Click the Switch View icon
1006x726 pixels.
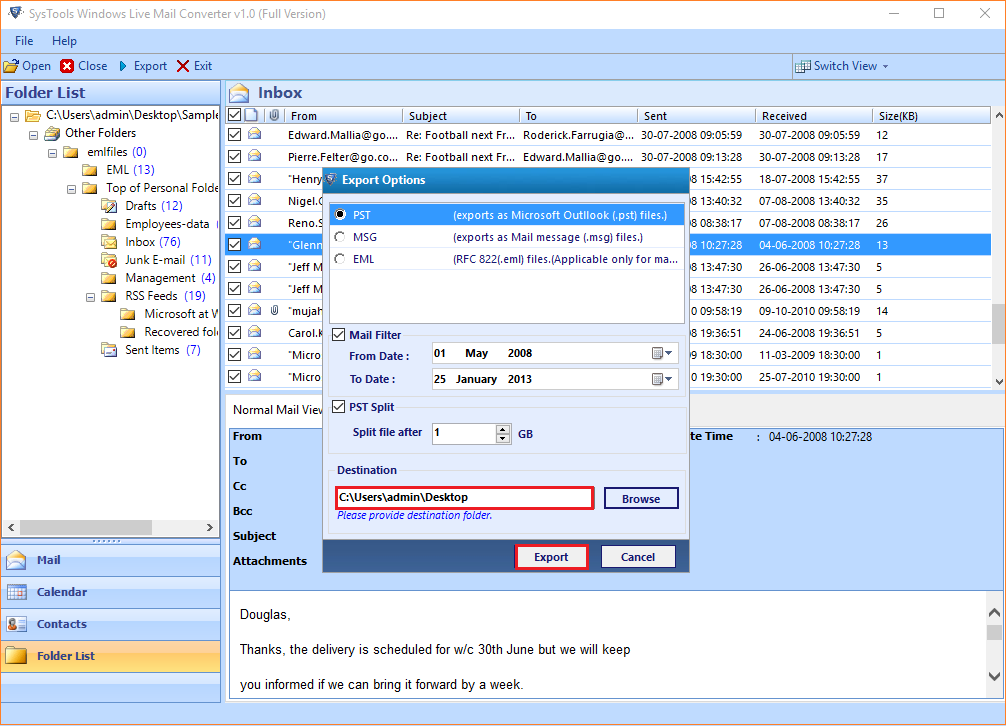point(803,66)
